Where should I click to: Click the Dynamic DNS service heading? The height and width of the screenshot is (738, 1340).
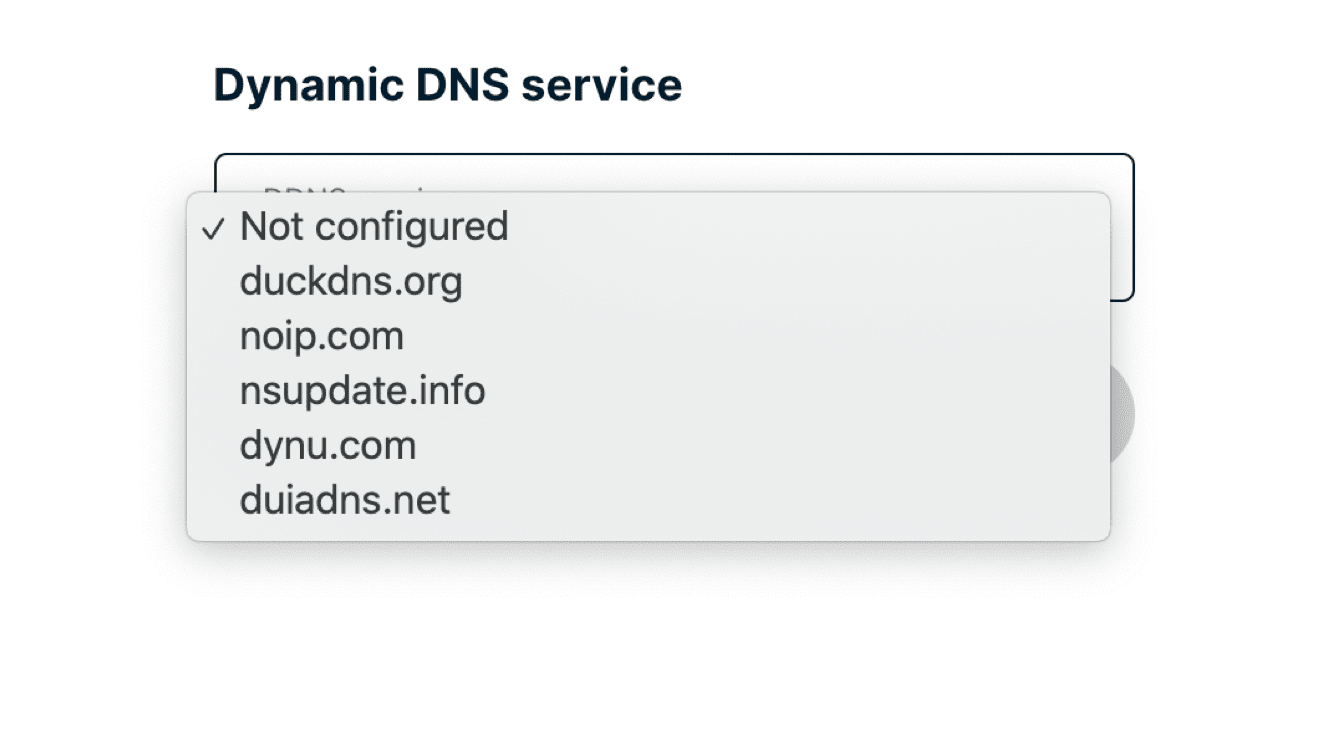click(447, 85)
